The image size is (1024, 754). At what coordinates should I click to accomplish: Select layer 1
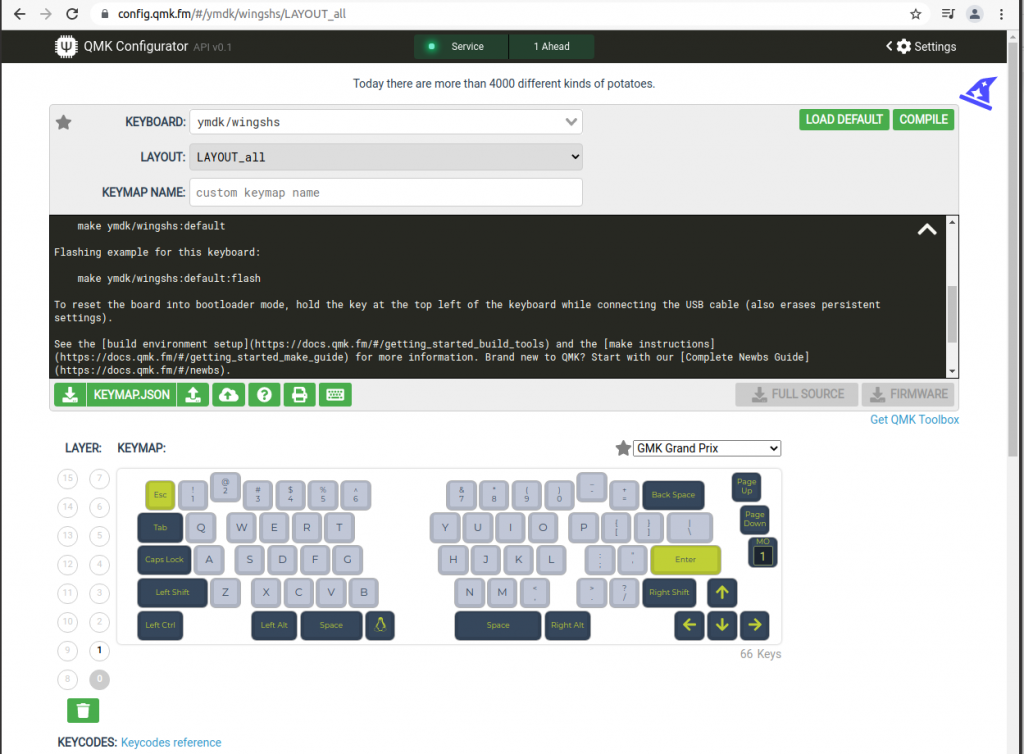click(99, 650)
